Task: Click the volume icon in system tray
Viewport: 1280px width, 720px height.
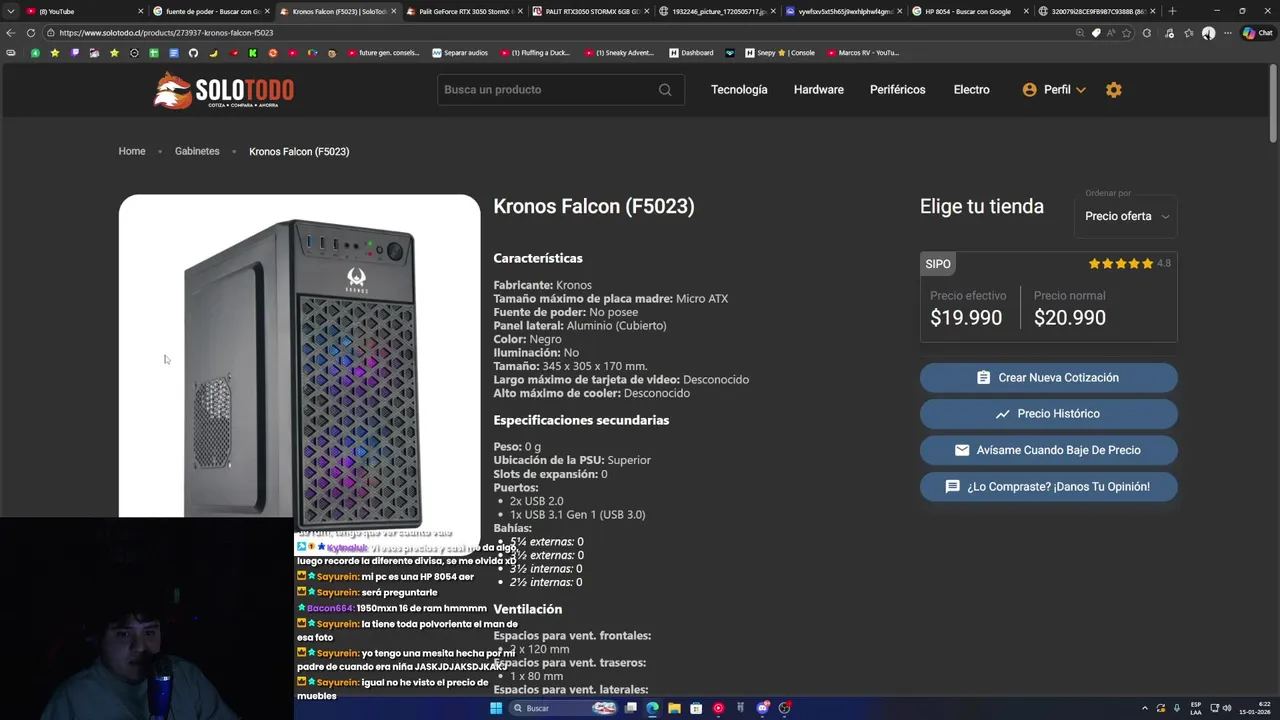Action: (1227, 708)
